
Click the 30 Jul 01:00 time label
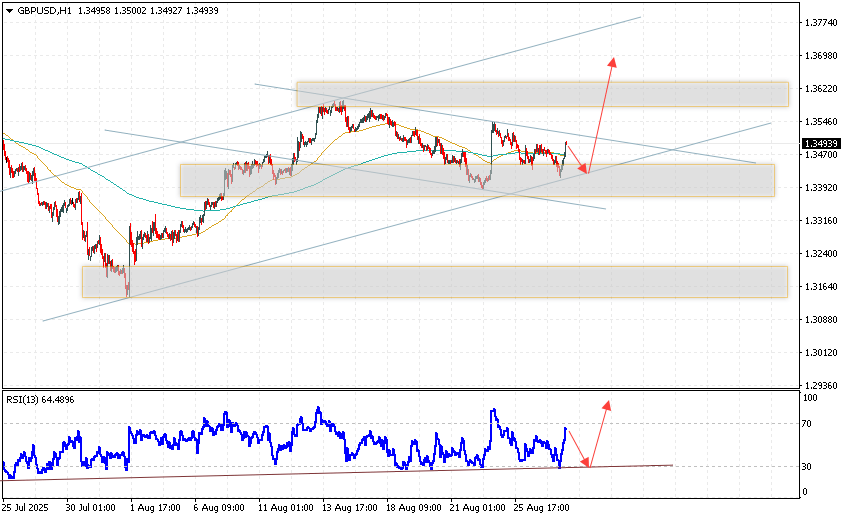(x=91, y=508)
